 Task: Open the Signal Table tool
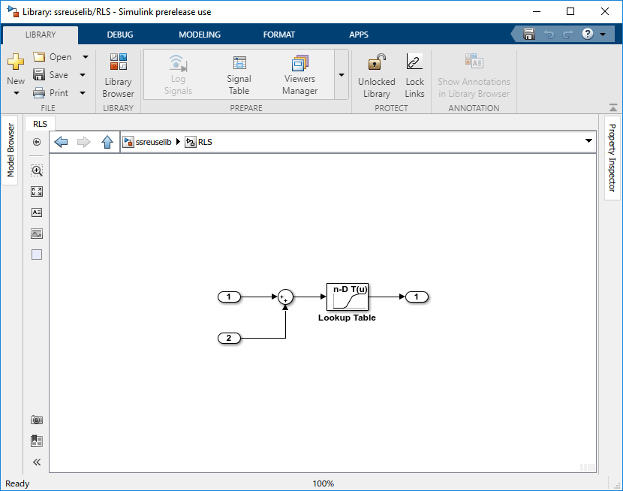239,75
